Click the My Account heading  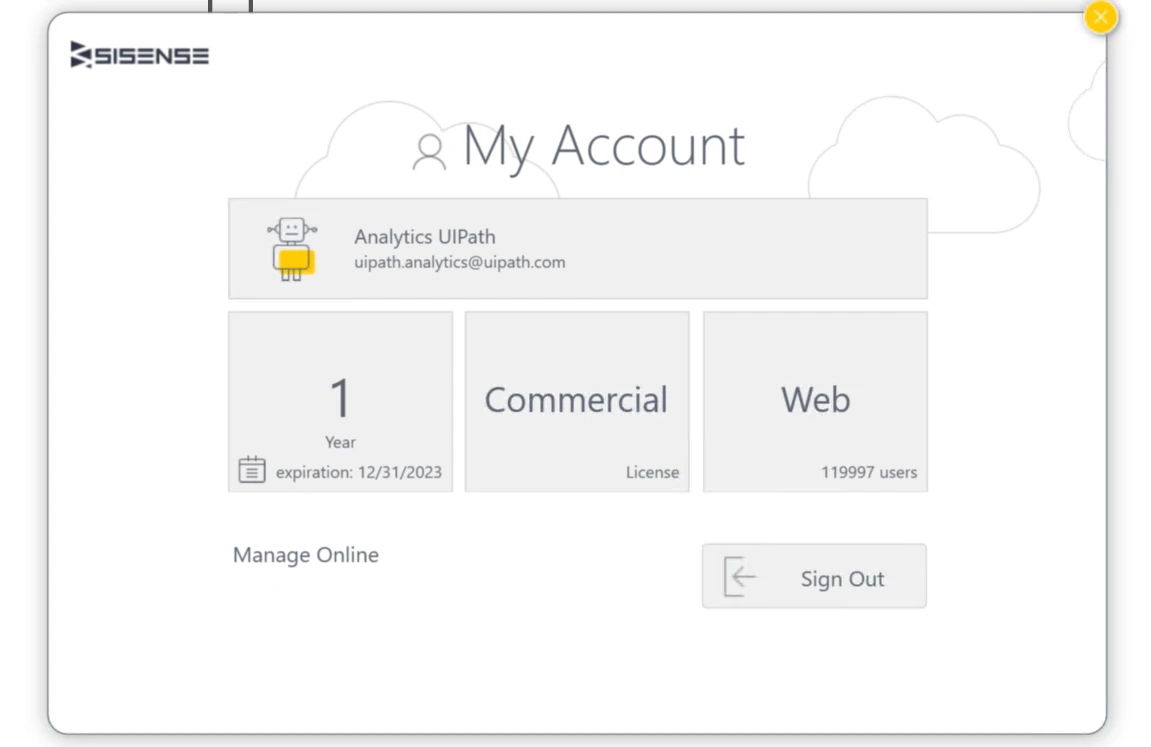point(604,146)
